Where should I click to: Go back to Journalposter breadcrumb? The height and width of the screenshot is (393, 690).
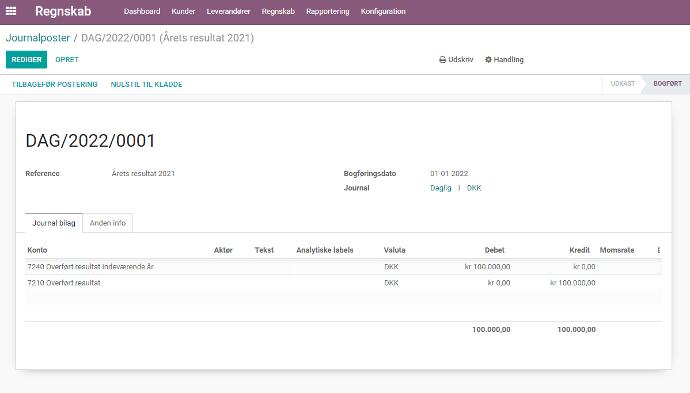tap(37, 38)
